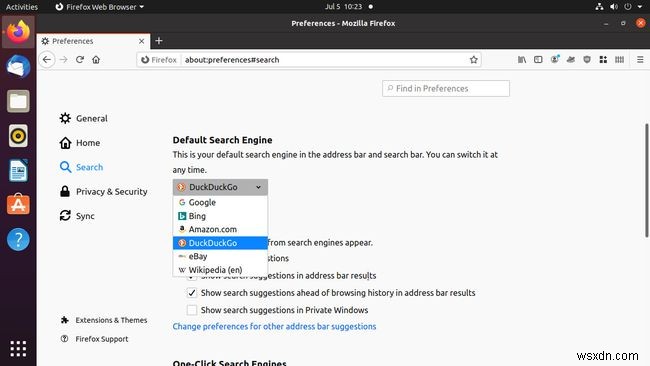
Task: Open Ubuntu Software in the dock
Action: [x=18, y=205]
